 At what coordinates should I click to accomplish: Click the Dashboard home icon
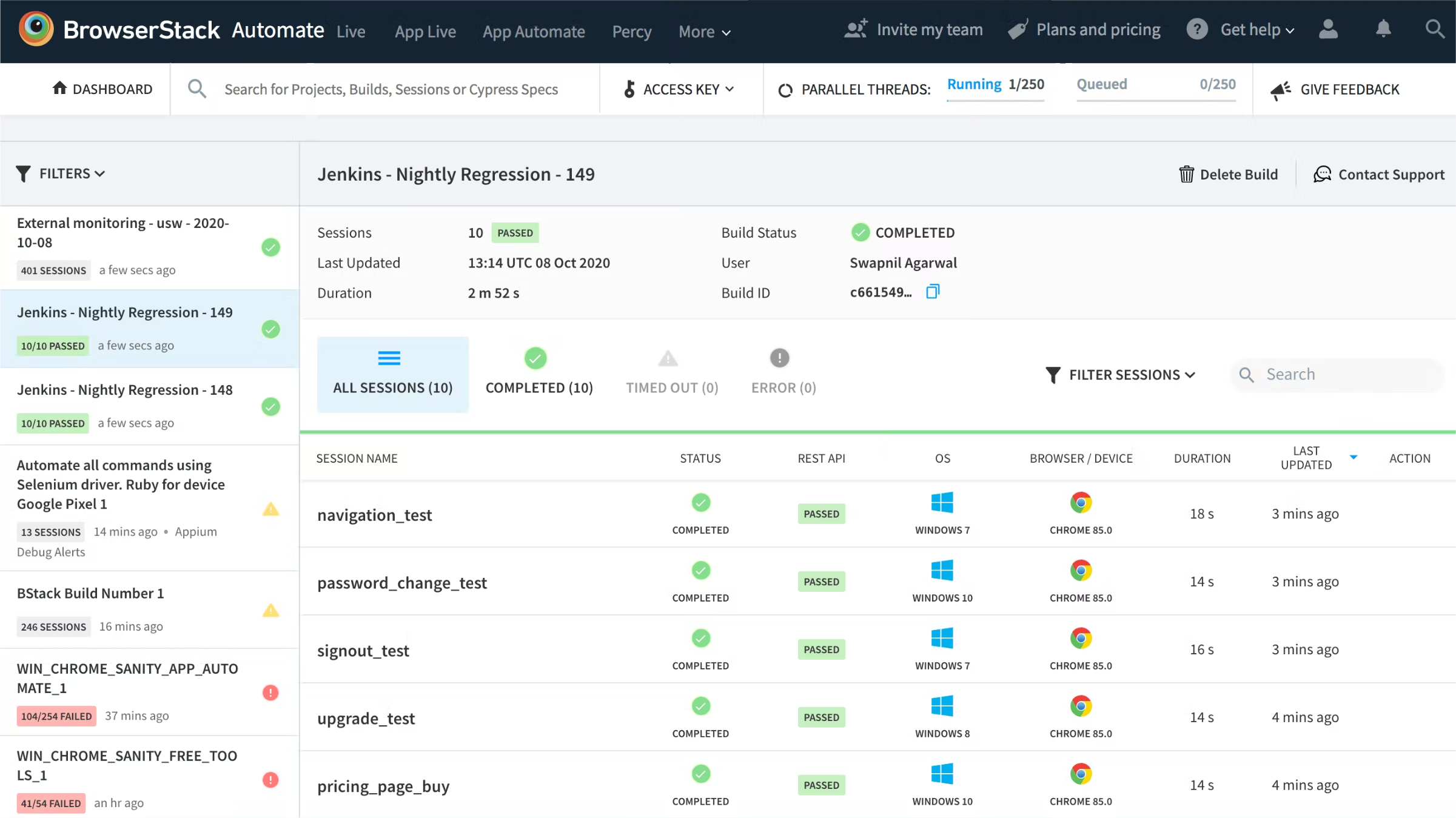[x=59, y=88]
